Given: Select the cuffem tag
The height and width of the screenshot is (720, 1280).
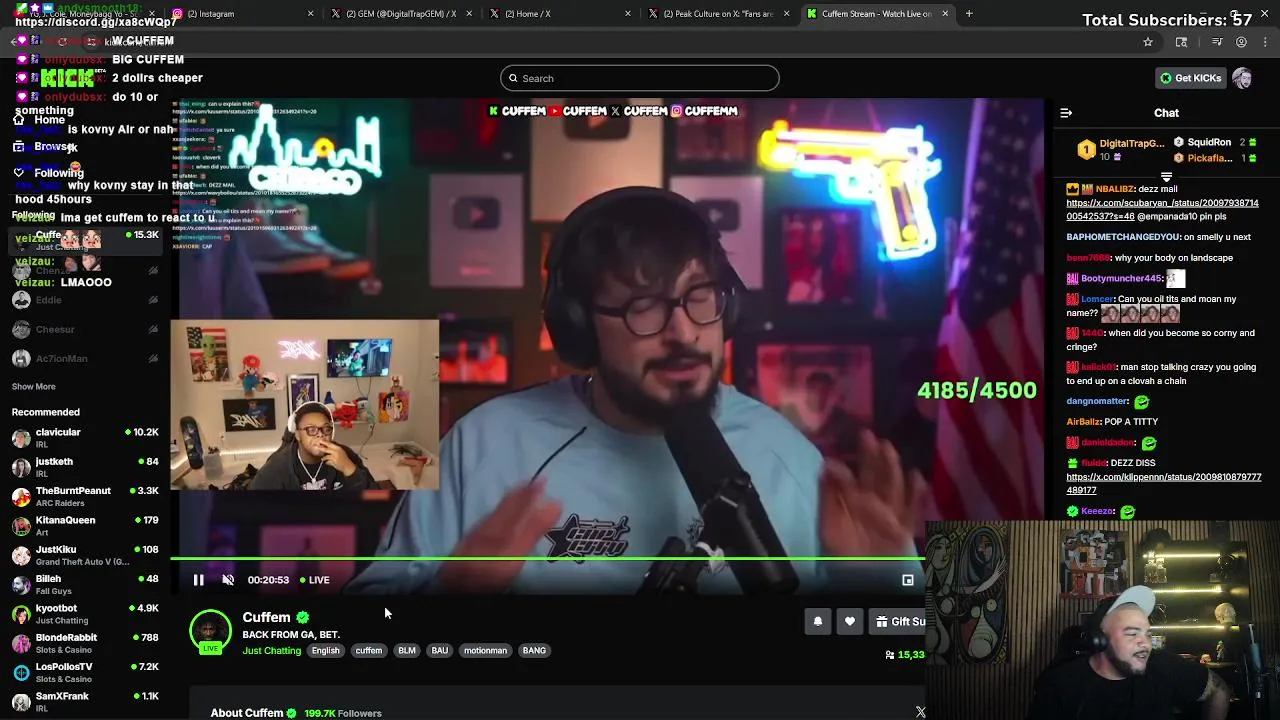Looking at the screenshot, I should (369, 651).
